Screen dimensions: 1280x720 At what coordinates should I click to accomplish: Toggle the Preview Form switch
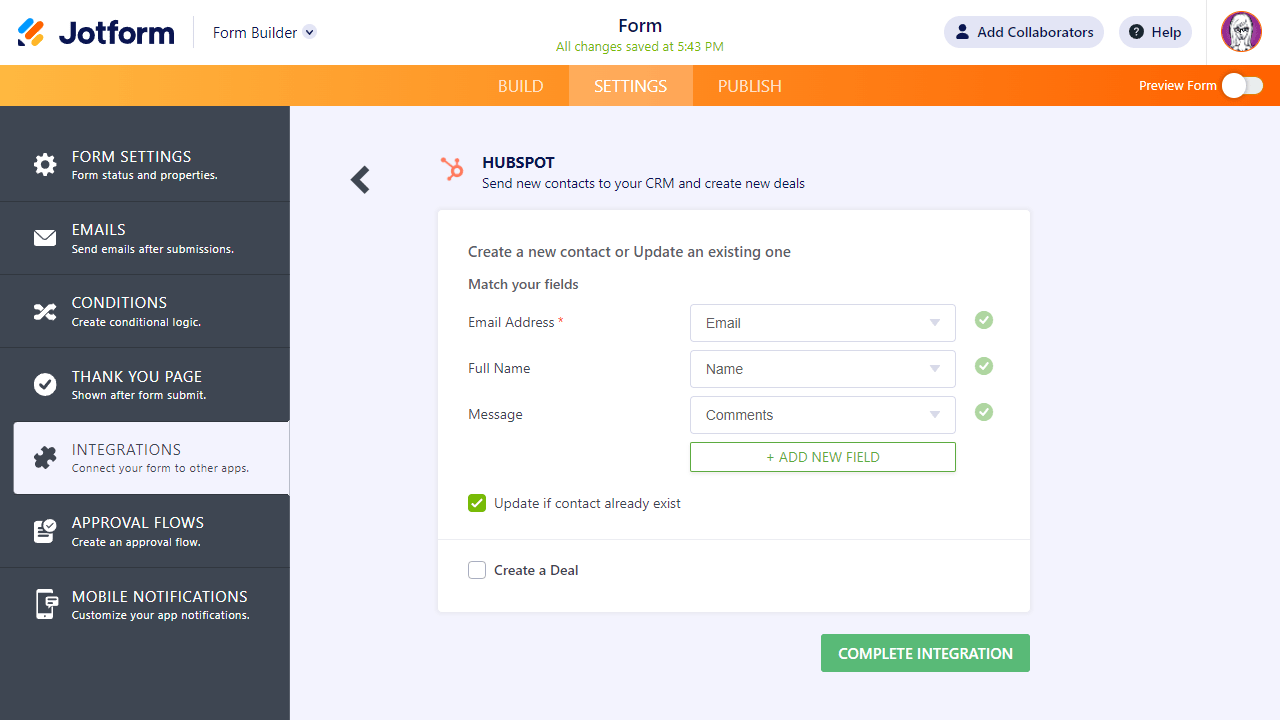click(1242, 86)
